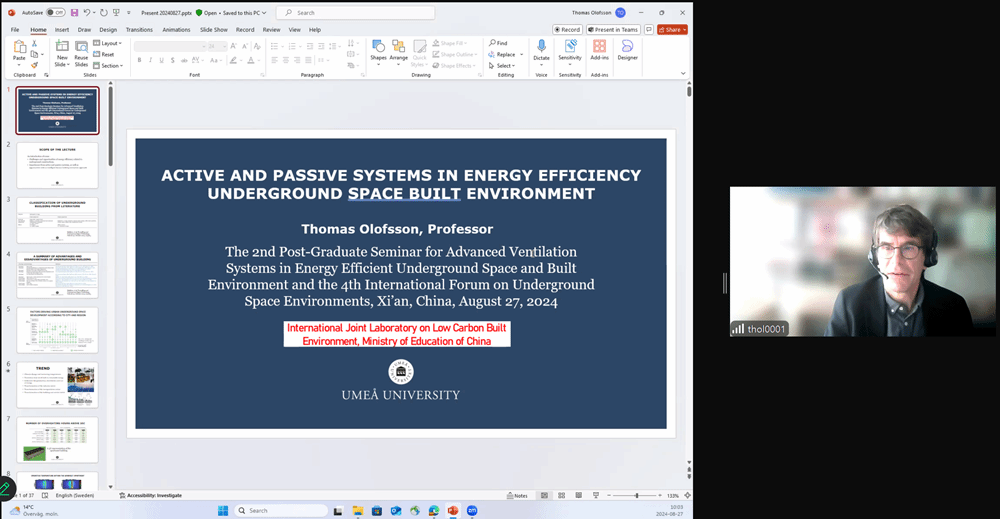1000x519 pixels.
Task: Click the Dictate microphone icon
Action: [x=541, y=46]
